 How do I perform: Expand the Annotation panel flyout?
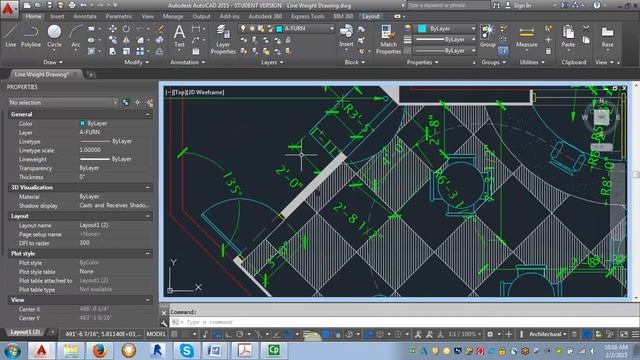point(188,62)
